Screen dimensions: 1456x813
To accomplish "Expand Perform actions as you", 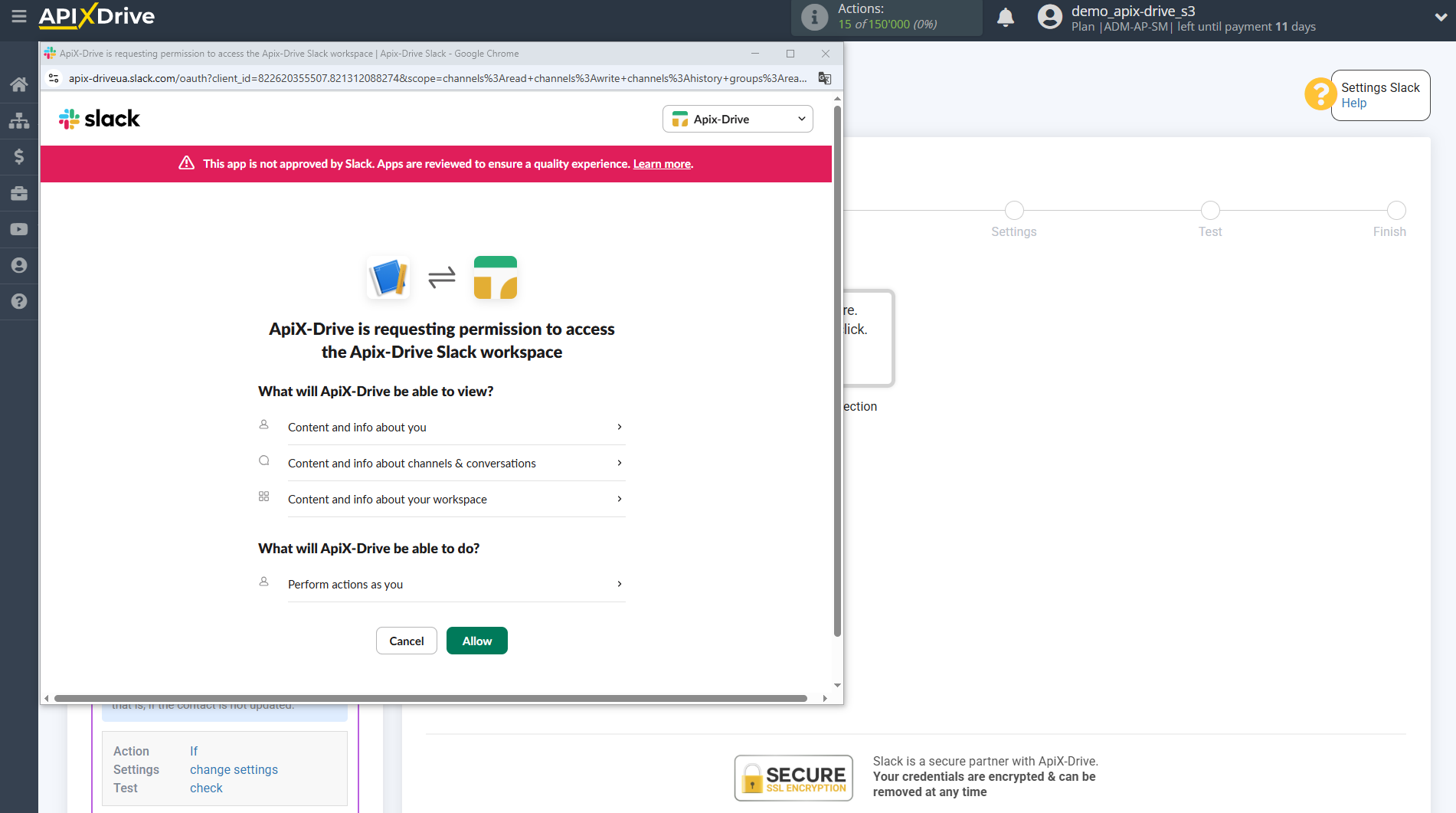I will click(x=456, y=584).
